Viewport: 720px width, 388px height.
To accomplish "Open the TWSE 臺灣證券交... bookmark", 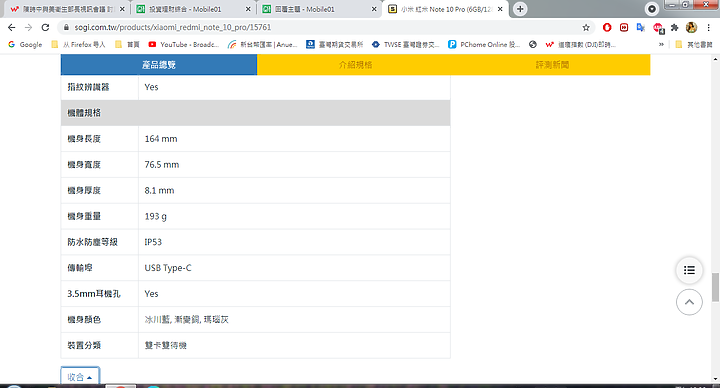I will 406,45.
